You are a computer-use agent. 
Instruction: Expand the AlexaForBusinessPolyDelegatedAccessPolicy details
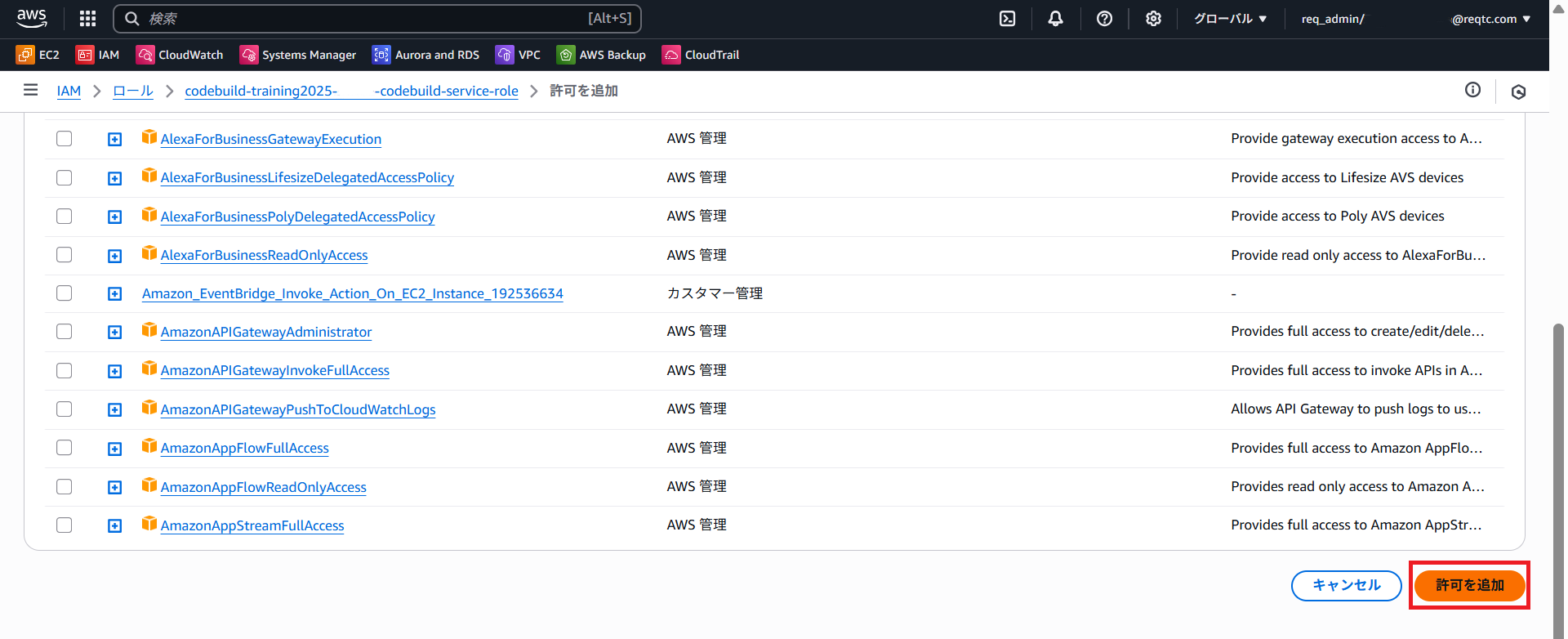(x=115, y=217)
